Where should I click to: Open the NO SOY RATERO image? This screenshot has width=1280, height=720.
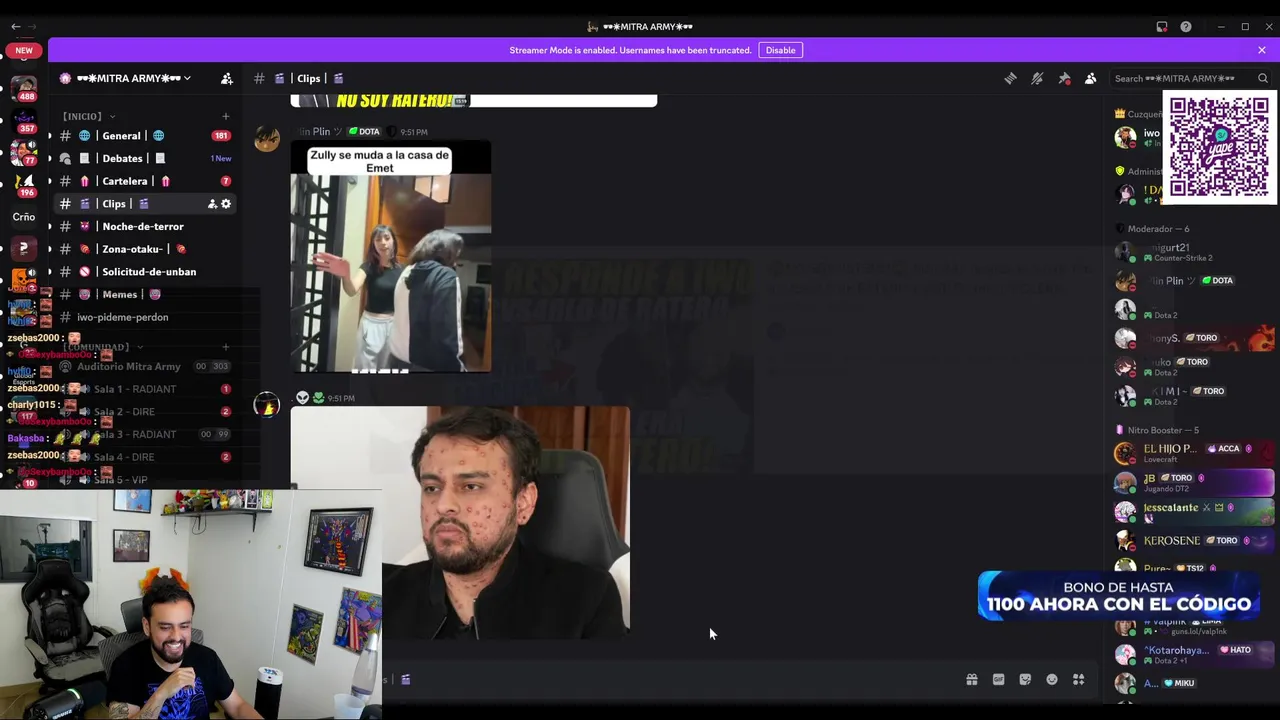pos(474,100)
